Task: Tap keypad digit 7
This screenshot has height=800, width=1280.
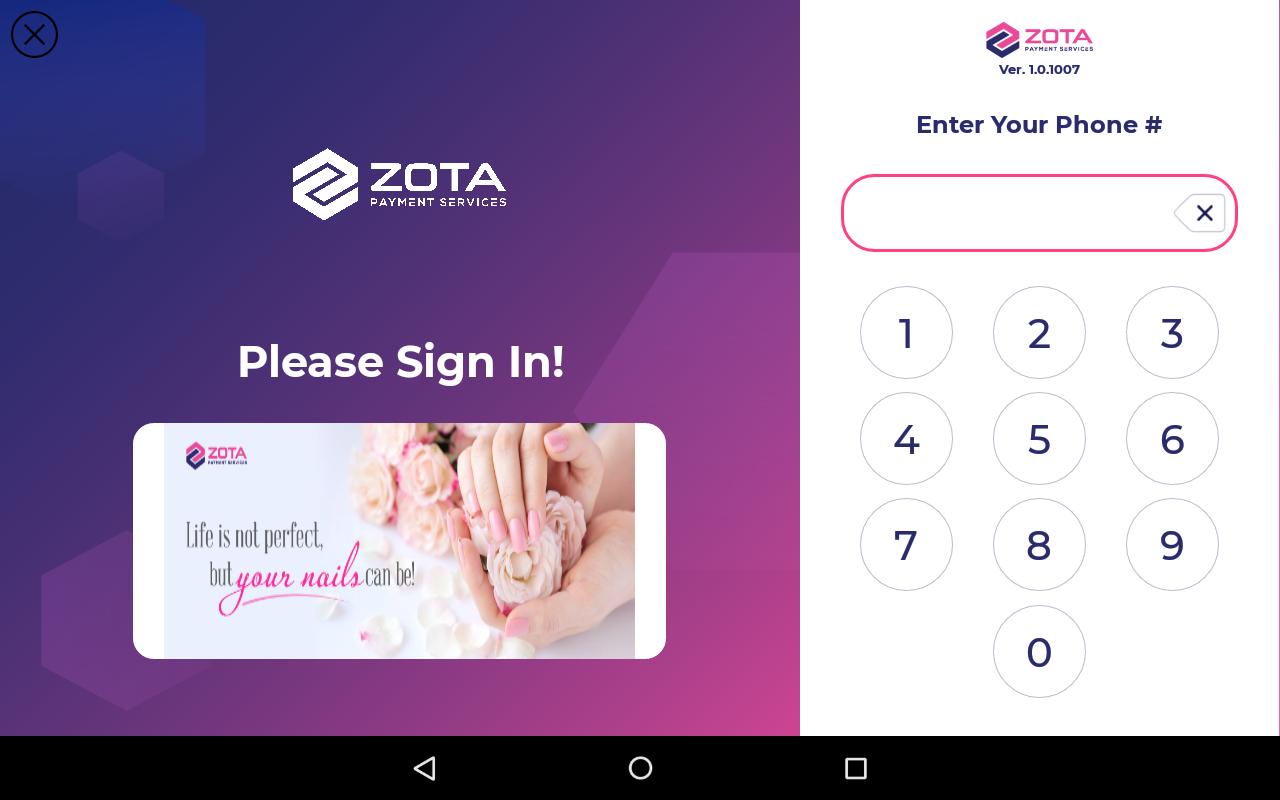Action: [906, 545]
